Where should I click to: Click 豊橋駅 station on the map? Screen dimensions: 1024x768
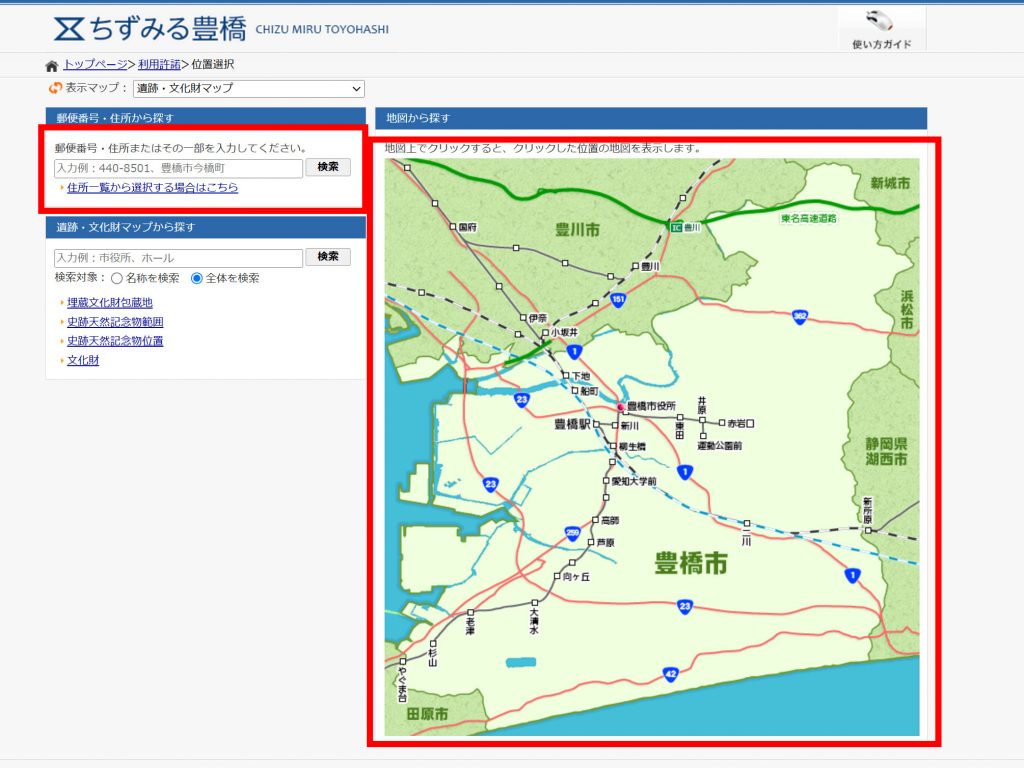[596, 424]
